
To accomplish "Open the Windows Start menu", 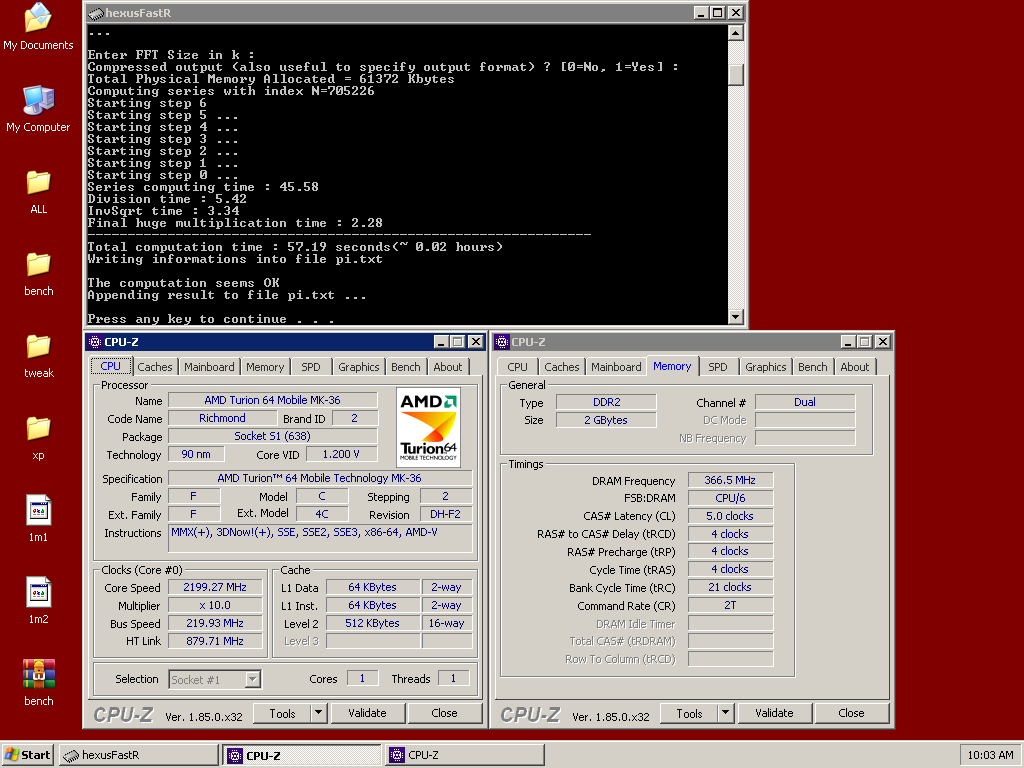I will tap(27, 755).
